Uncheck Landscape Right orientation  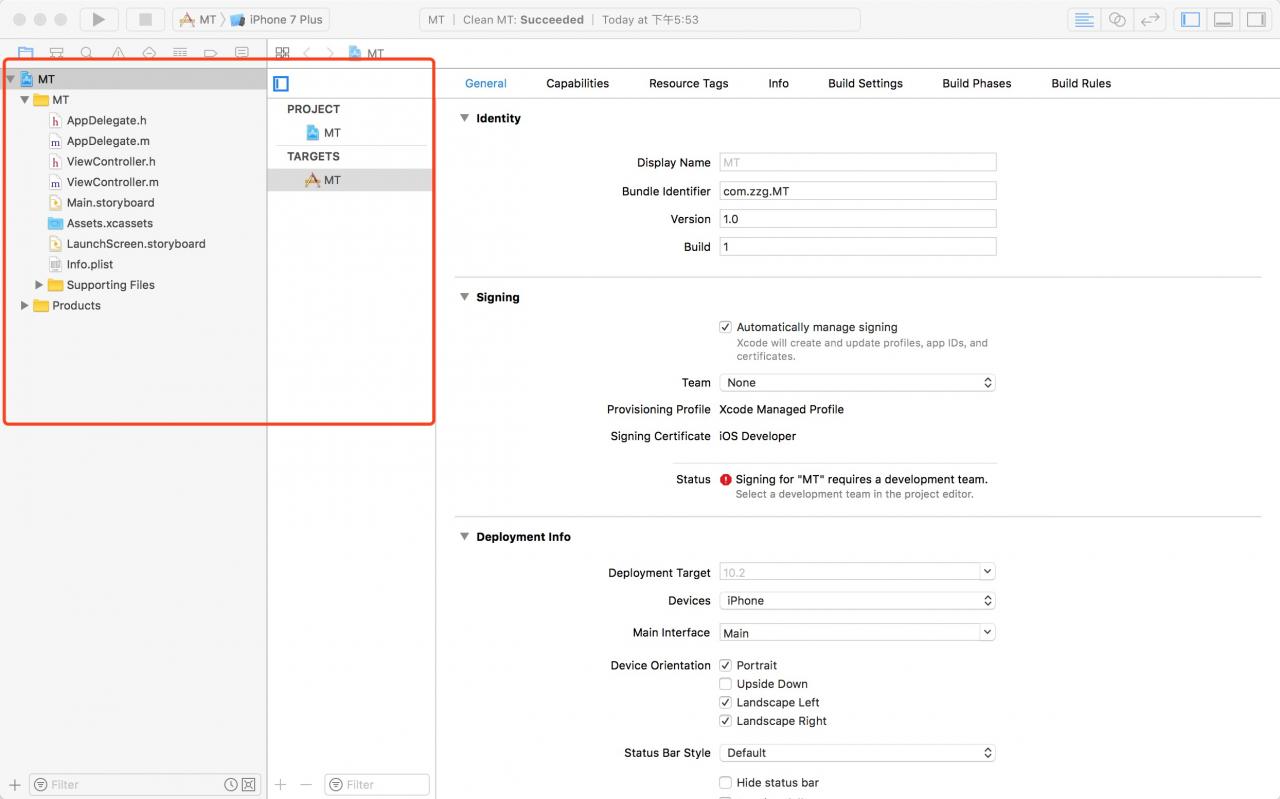[x=725, y=721]
